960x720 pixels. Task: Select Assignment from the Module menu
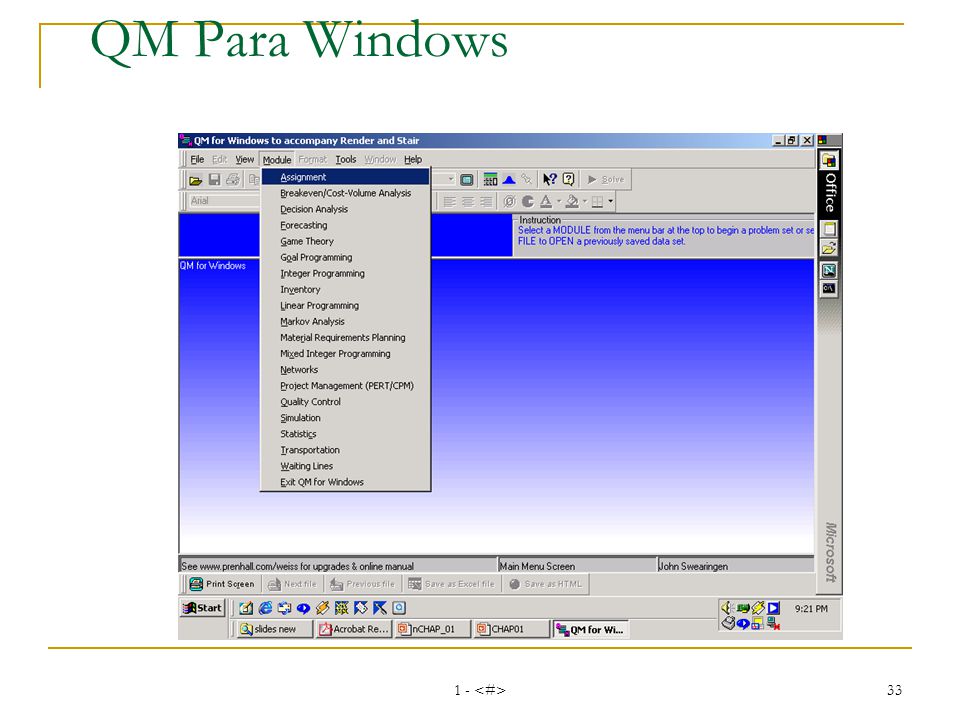point(345,177)
